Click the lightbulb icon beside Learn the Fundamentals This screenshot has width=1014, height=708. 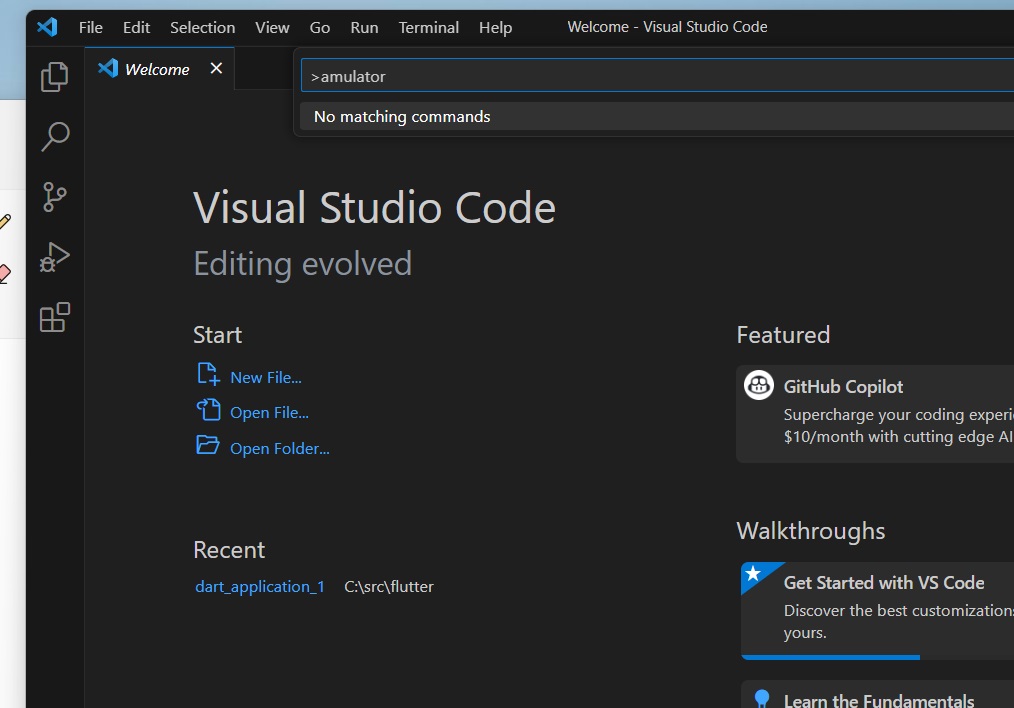pyautogui.click(x=762, y=698)
